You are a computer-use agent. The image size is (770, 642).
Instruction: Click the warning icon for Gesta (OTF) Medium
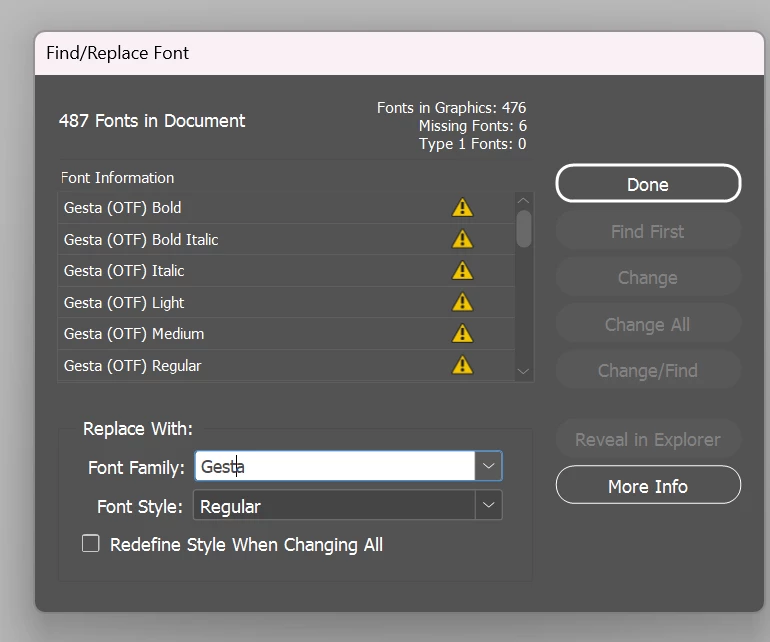tap(462, 334)
